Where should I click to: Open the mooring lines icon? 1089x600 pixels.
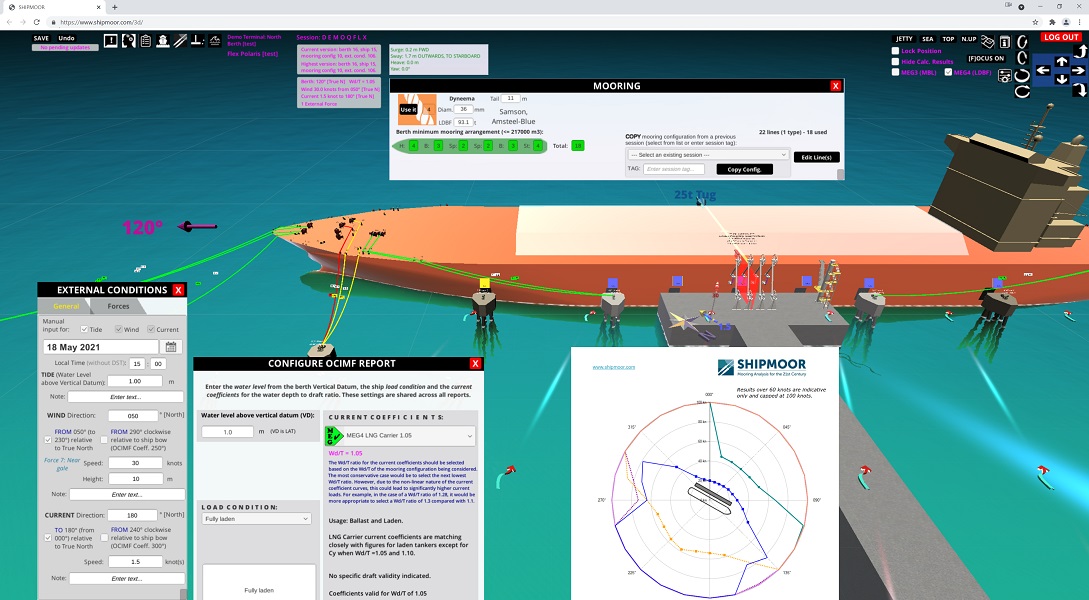pyautogui.click(x=180, y=41)
